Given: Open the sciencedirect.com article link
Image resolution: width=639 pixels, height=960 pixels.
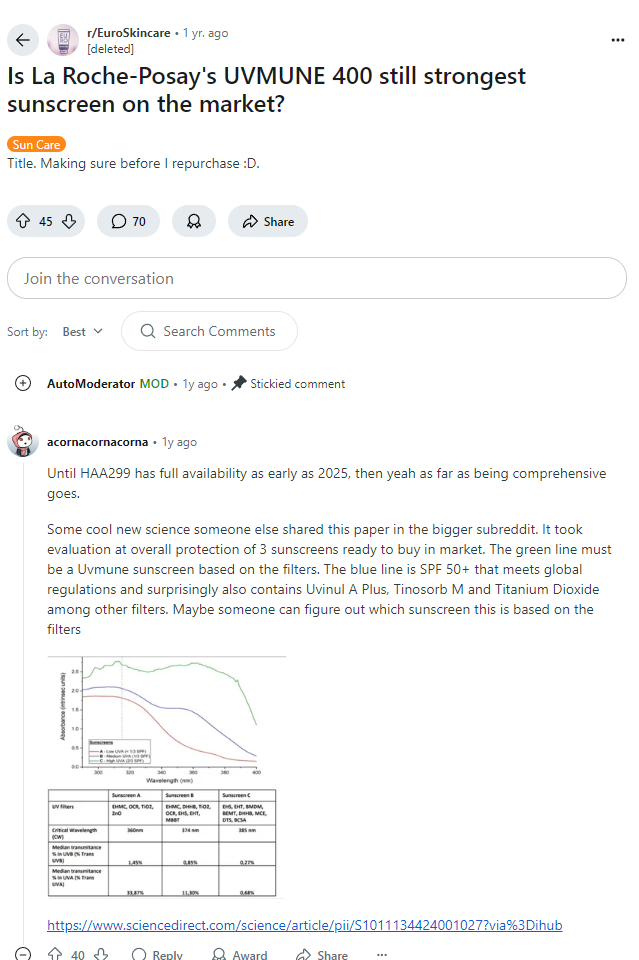Looking at the screenshot, I should pos(304,925).
